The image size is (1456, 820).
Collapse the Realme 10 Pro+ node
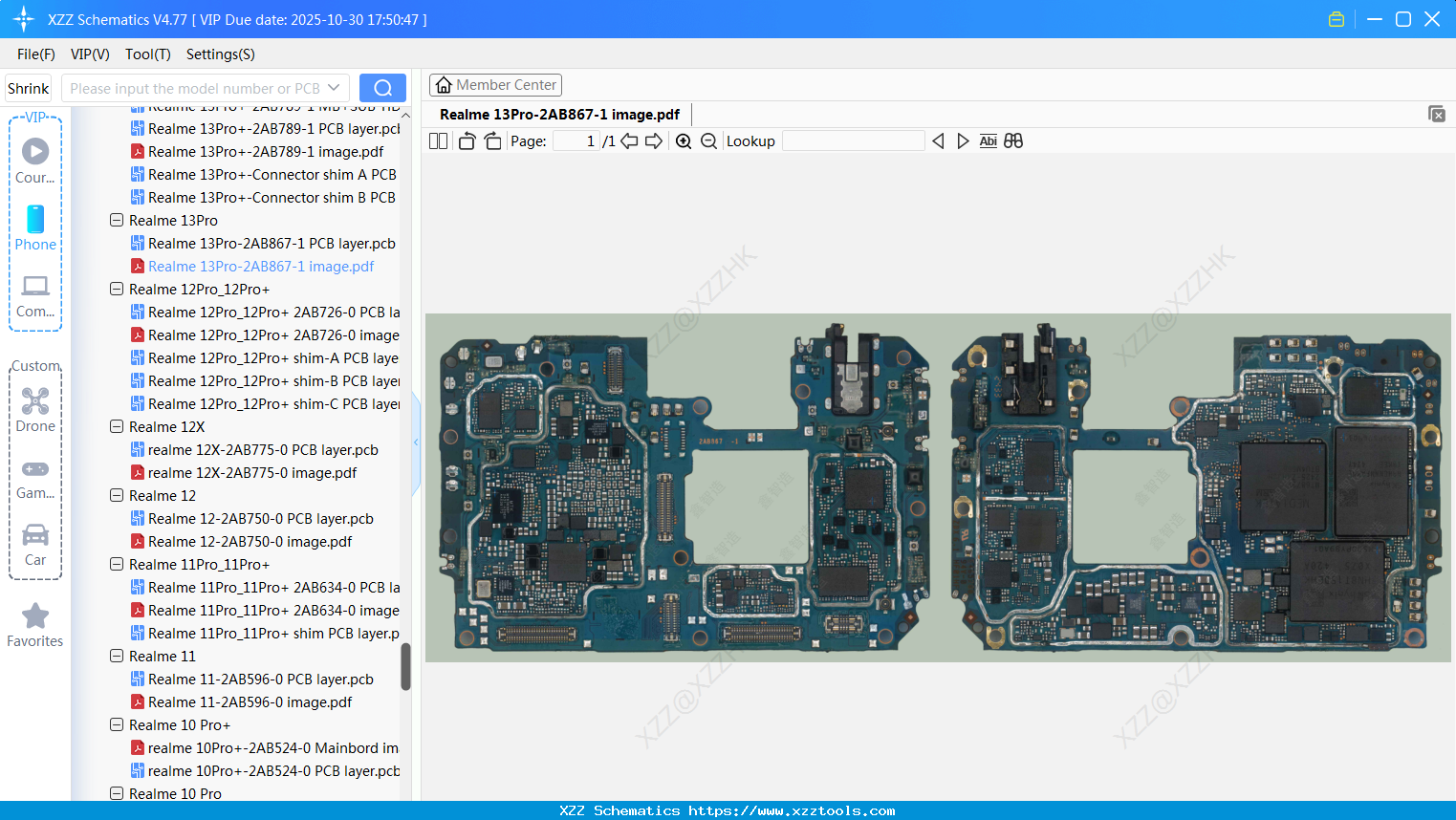point(117,724)
